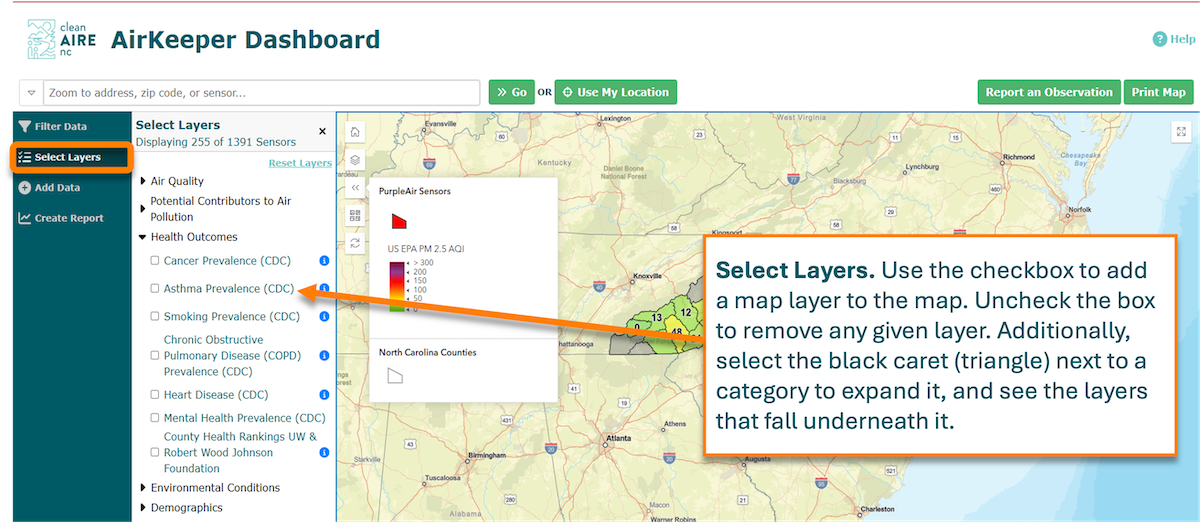
Task: Open Help via question mark icon
Action: pyautogui.click(x=1160, y=39)
